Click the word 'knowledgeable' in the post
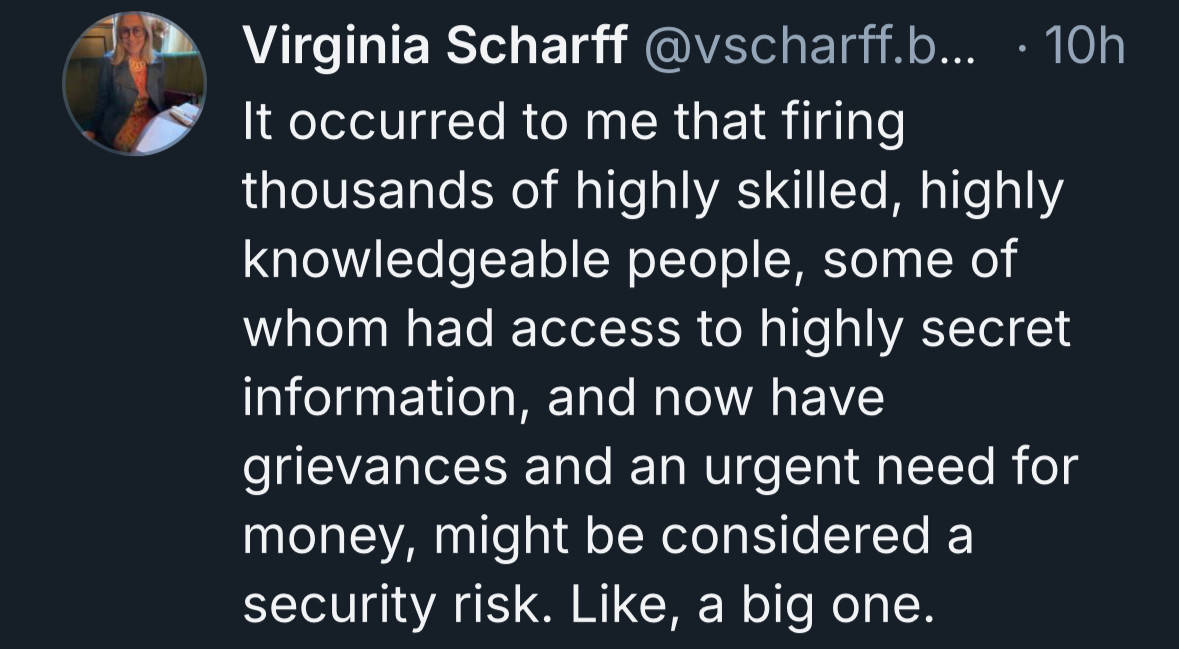The image size is (1179, 649). tap(427, 262)
